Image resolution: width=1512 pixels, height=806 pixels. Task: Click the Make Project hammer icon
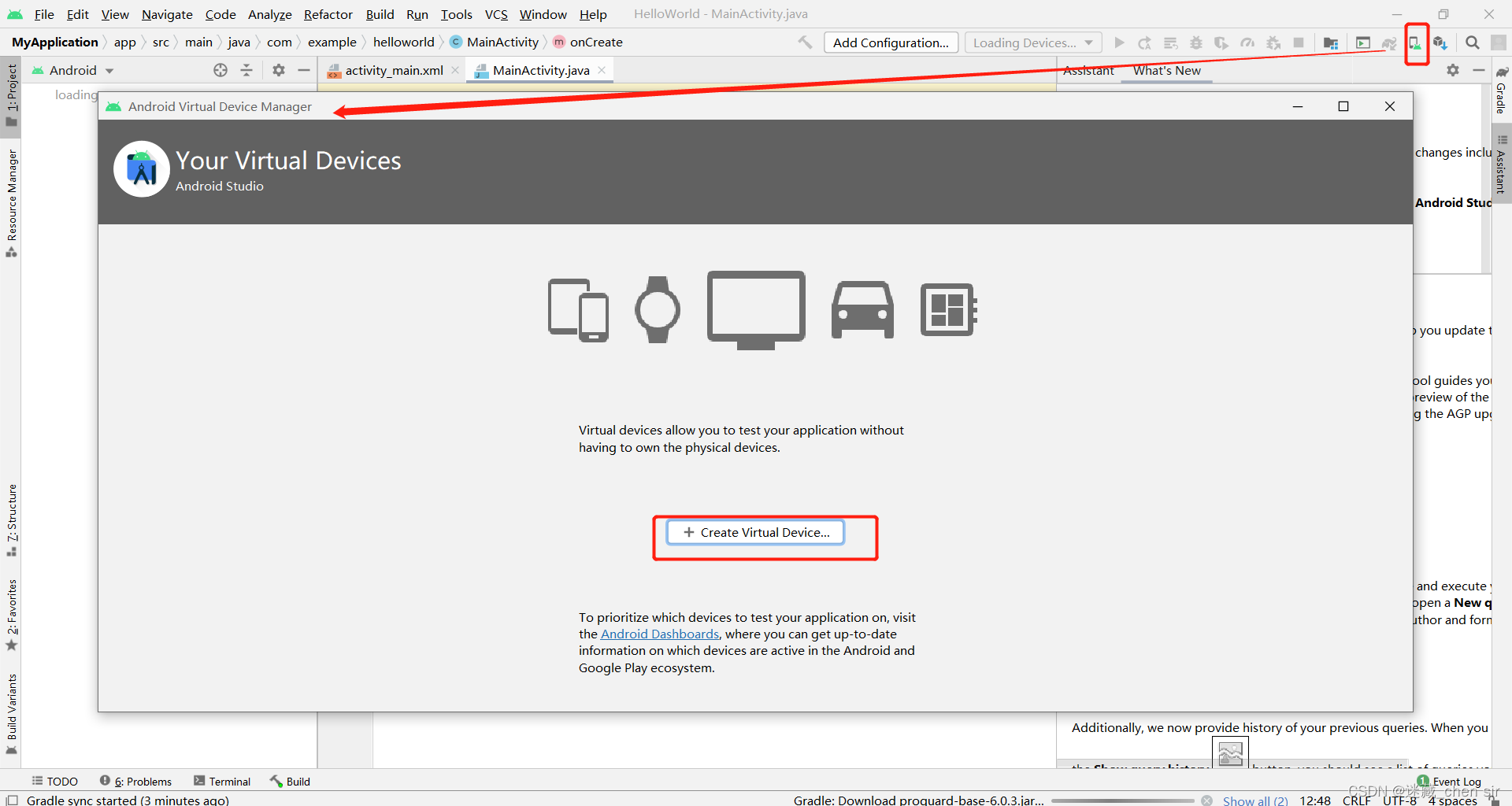[x=805, y=43]
